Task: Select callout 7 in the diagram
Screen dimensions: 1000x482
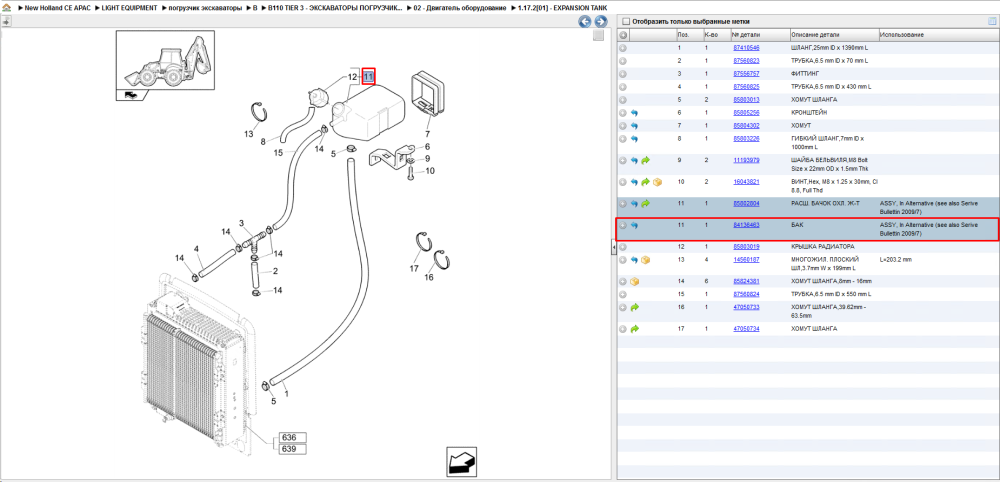Action: [428, 134]
